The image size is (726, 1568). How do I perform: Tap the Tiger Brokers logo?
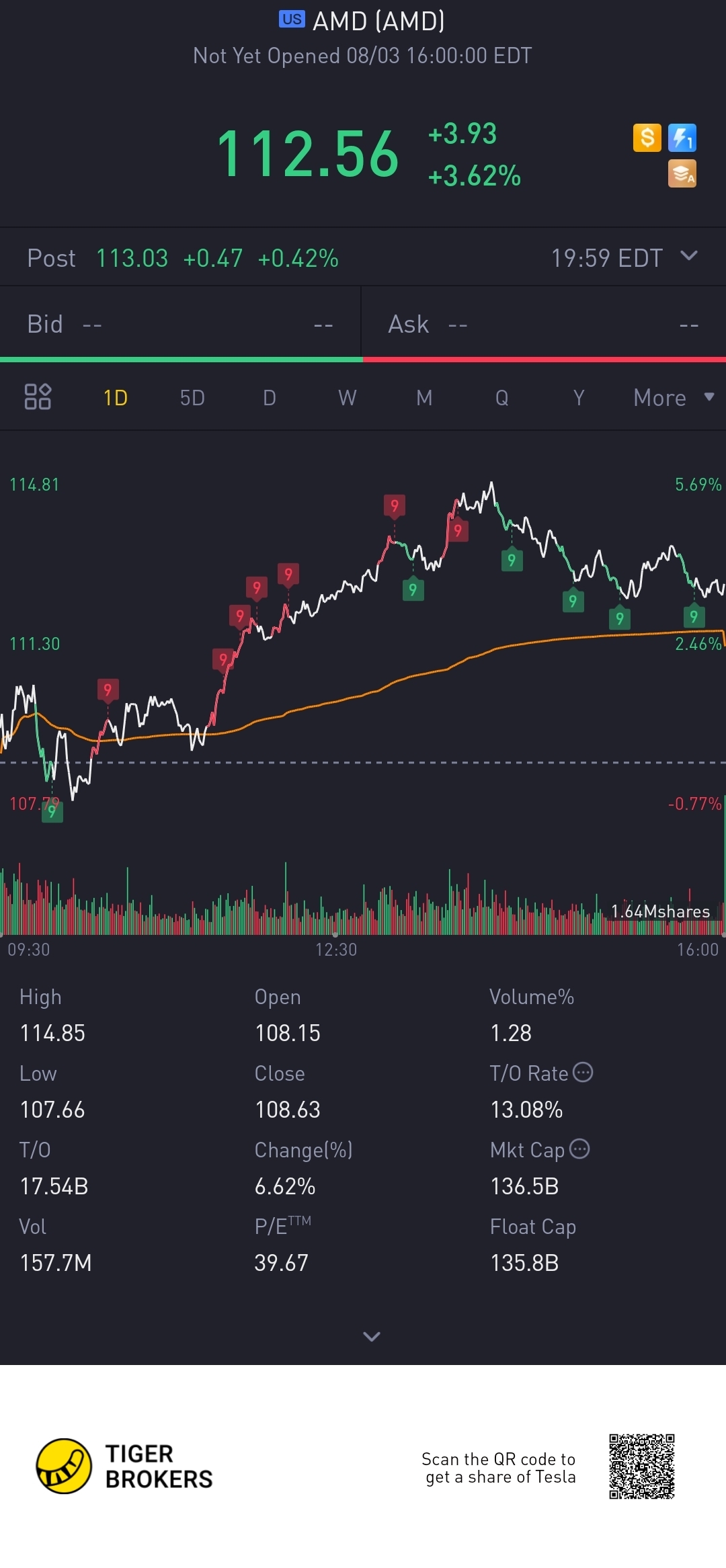125,1466
